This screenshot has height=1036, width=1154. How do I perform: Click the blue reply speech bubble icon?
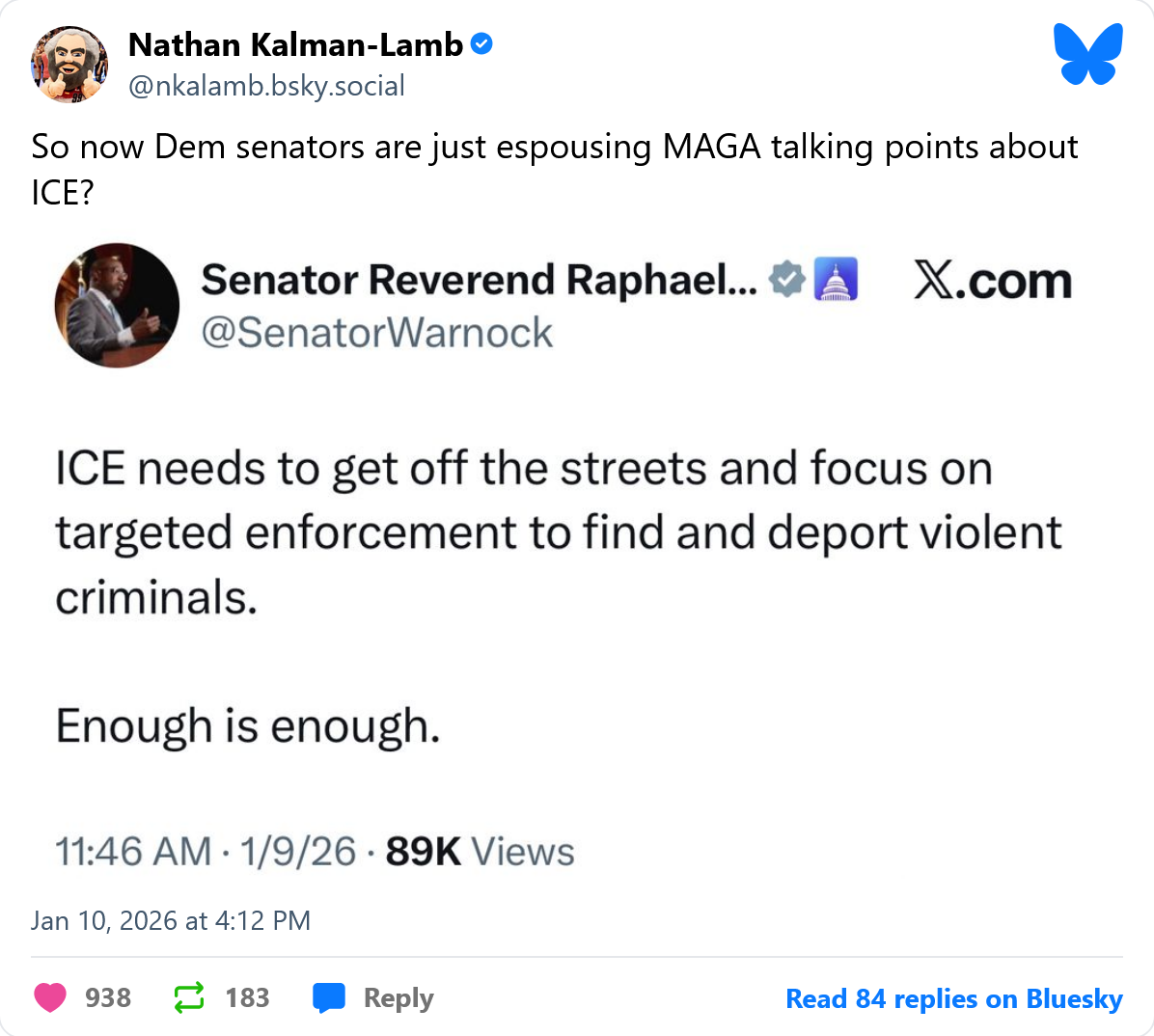point(329,997)
